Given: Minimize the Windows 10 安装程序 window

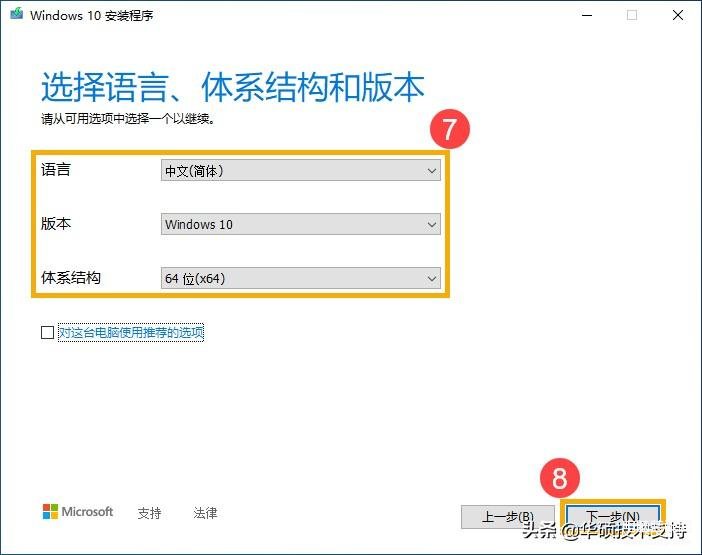Looking at the screenshot, I should pyautogui.click(x=587, y=15).
